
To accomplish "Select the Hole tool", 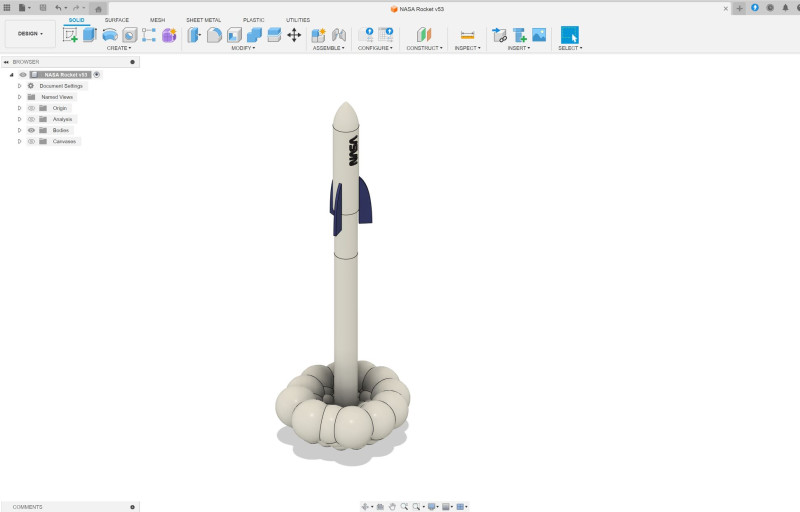I will pos(130,35).
